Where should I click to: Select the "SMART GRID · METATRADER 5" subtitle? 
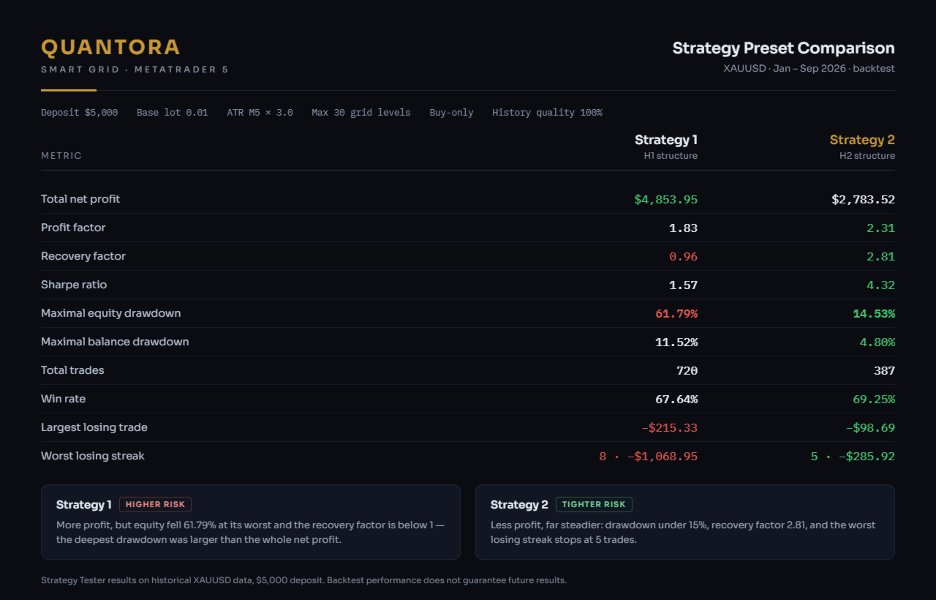click(x=134, y=69)
